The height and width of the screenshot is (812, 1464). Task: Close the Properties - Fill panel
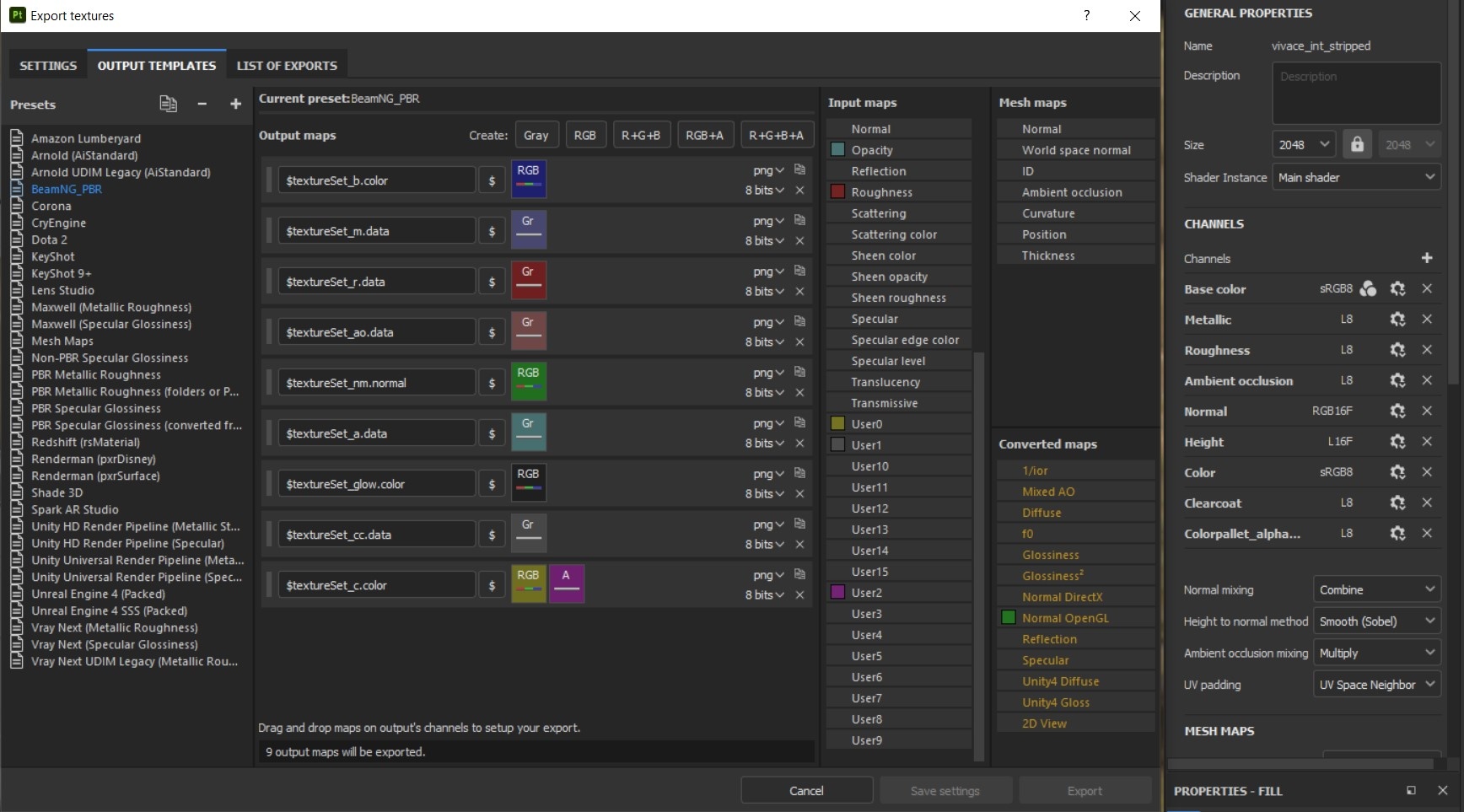[x=1442, y=791]
